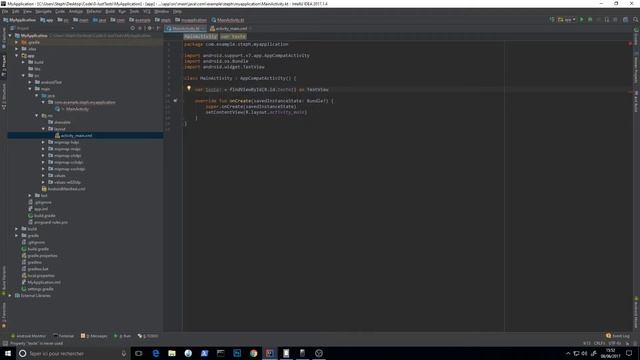The width and height of the screenshot is (640, 360).
Task: Open the Terminal tool window
Action: tap(64, 336)
